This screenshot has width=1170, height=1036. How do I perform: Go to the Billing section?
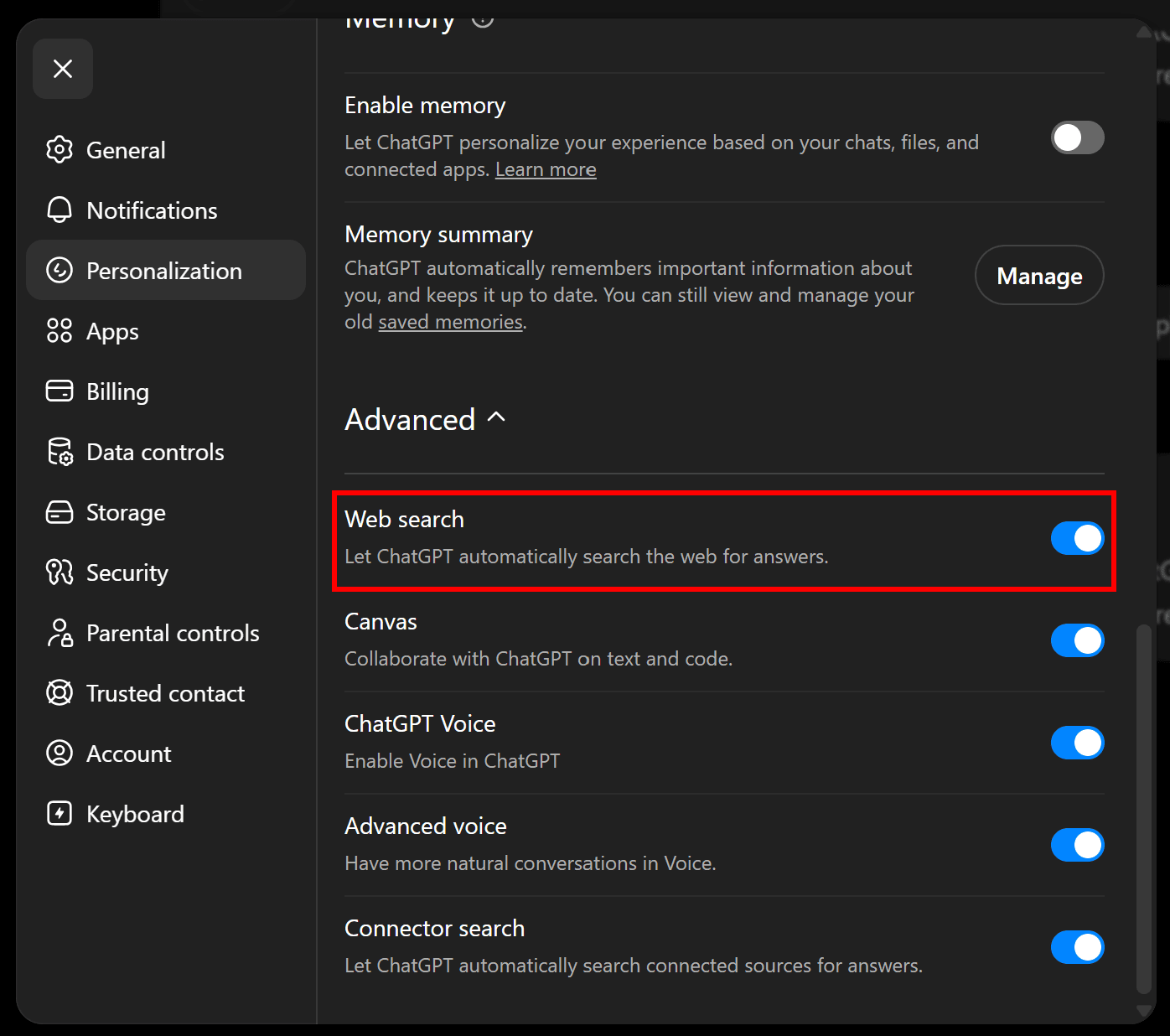tap(166, 391)
